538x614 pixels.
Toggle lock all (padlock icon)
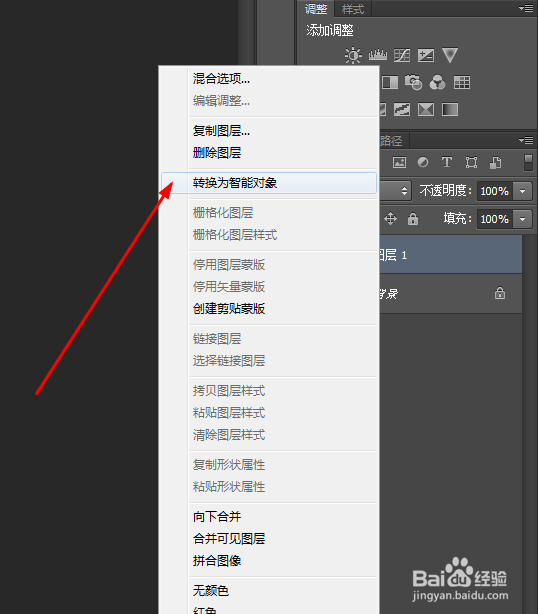pyautogui.click(x=413, y=219)
